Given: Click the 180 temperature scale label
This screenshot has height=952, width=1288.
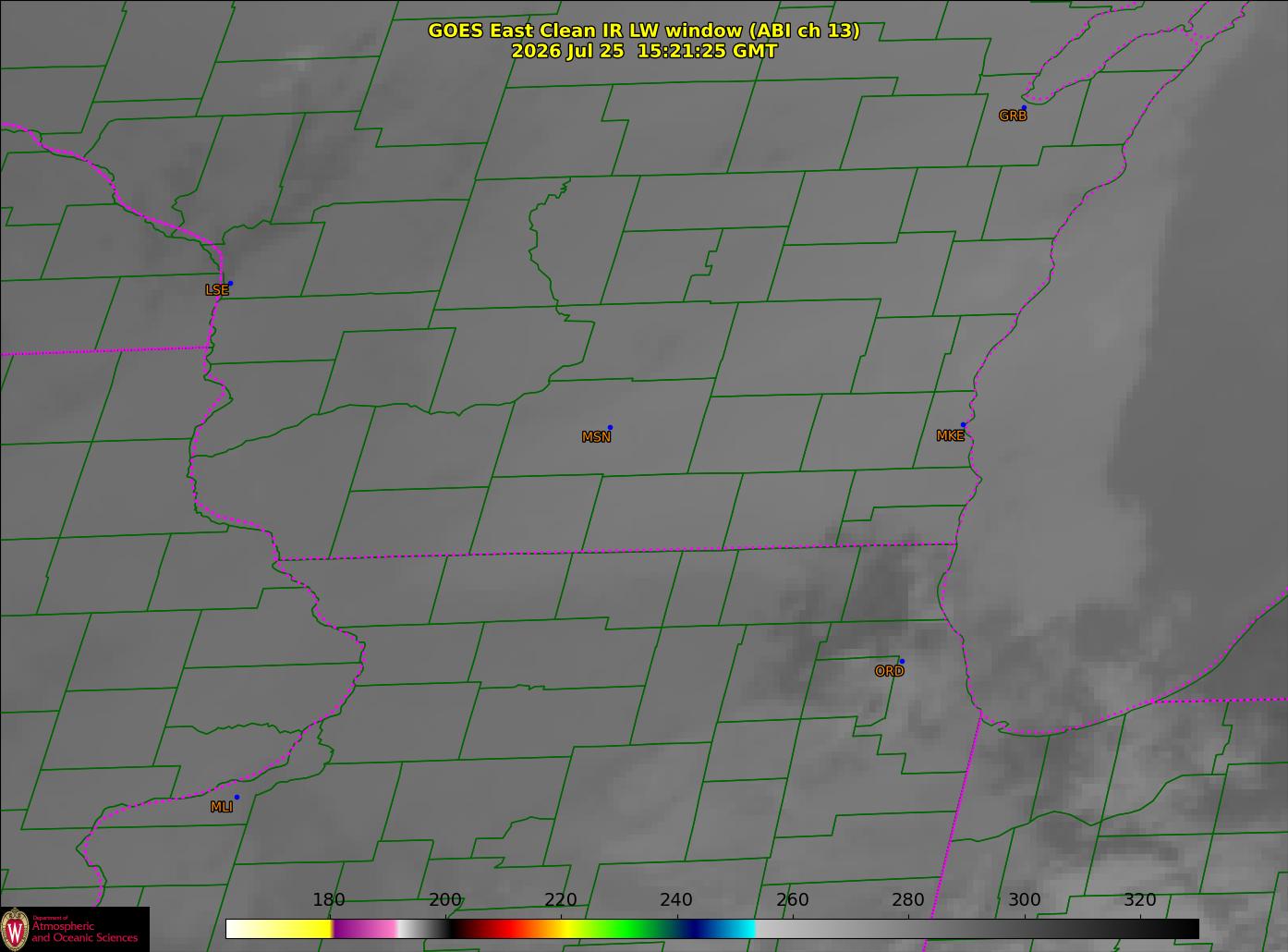Looking at the screenshot, I should (329, 900).
